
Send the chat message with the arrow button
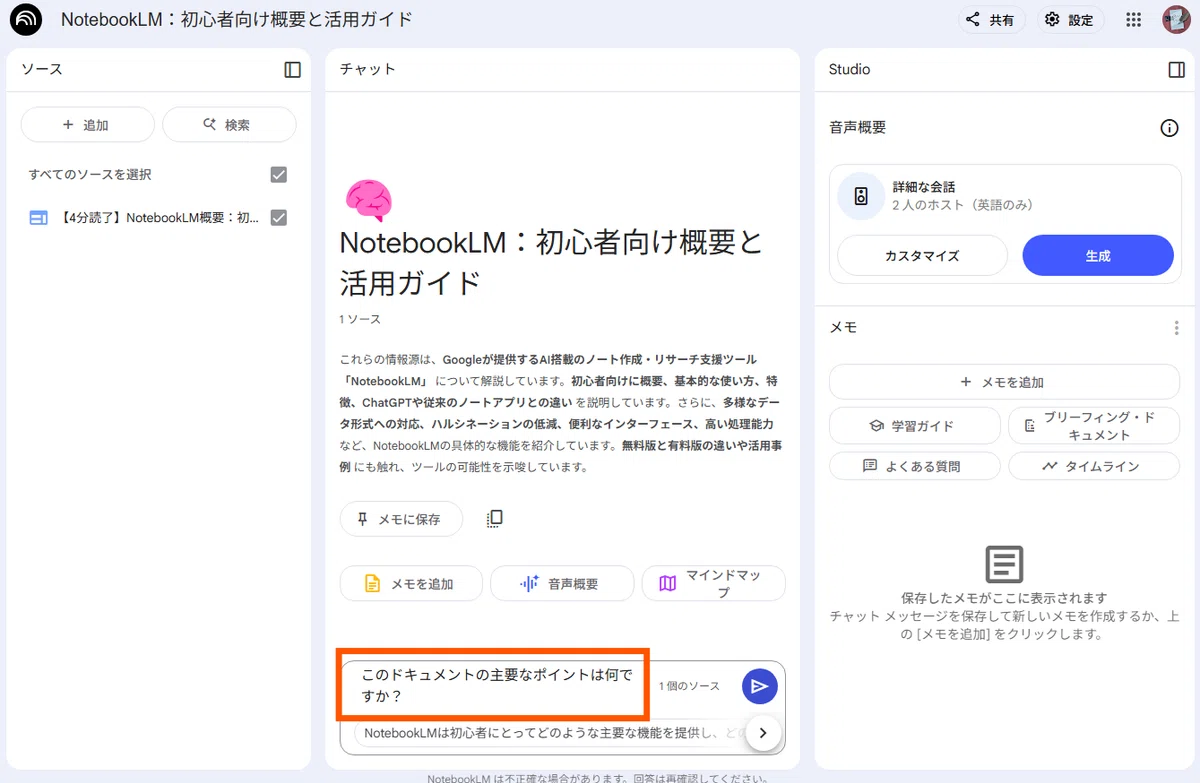point(760,686)
